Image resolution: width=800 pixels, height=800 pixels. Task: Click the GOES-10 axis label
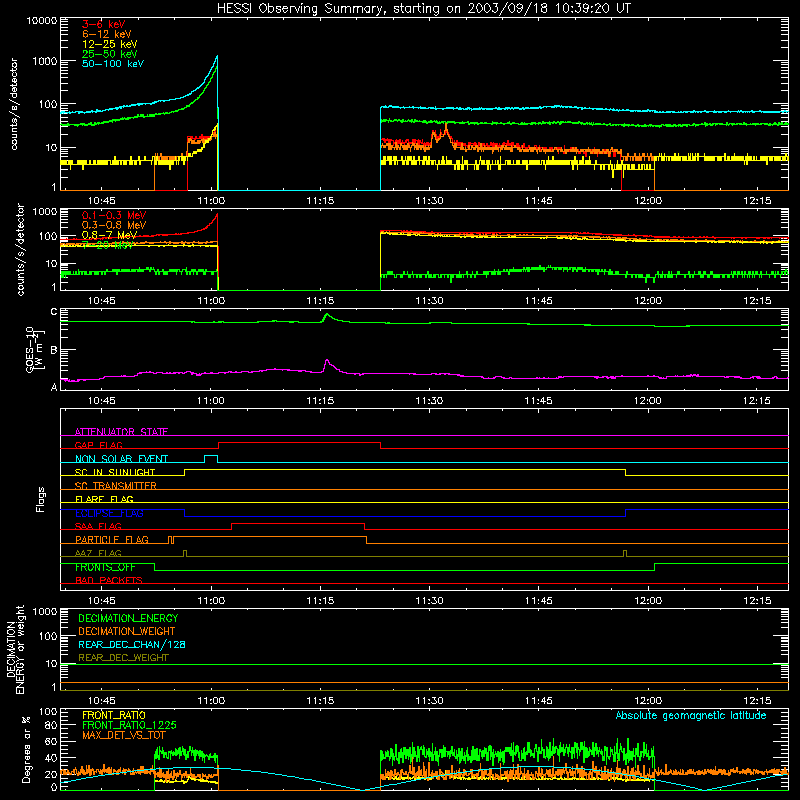click(x=35, y=349)
